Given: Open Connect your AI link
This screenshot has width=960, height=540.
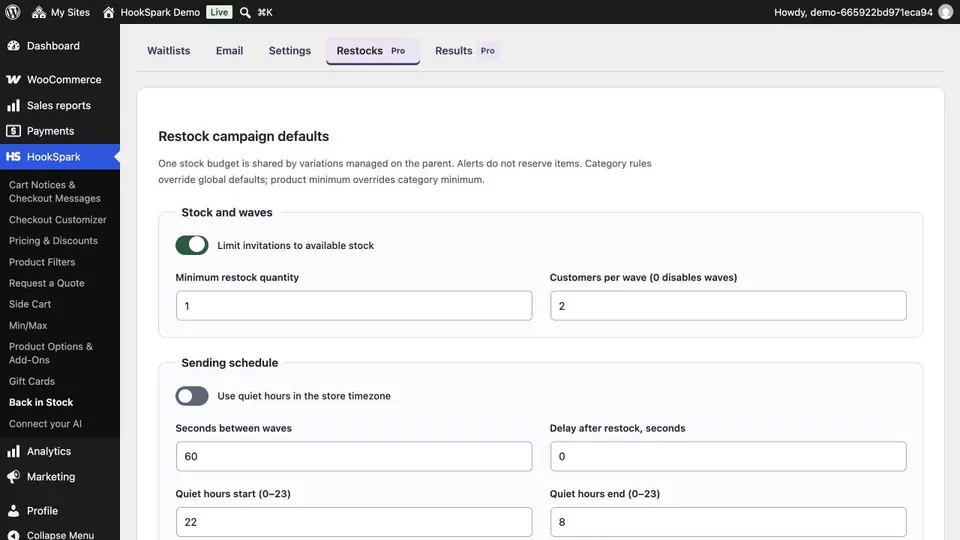Looking at the screenshot, I should pos(45,424).
